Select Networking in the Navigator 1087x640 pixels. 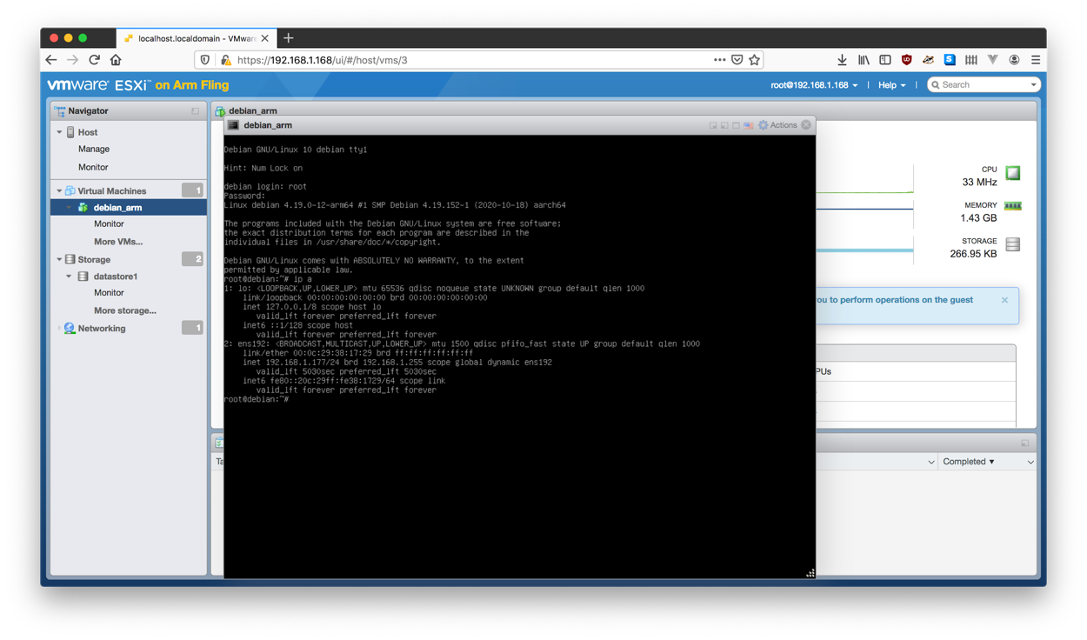click(101, 328)
